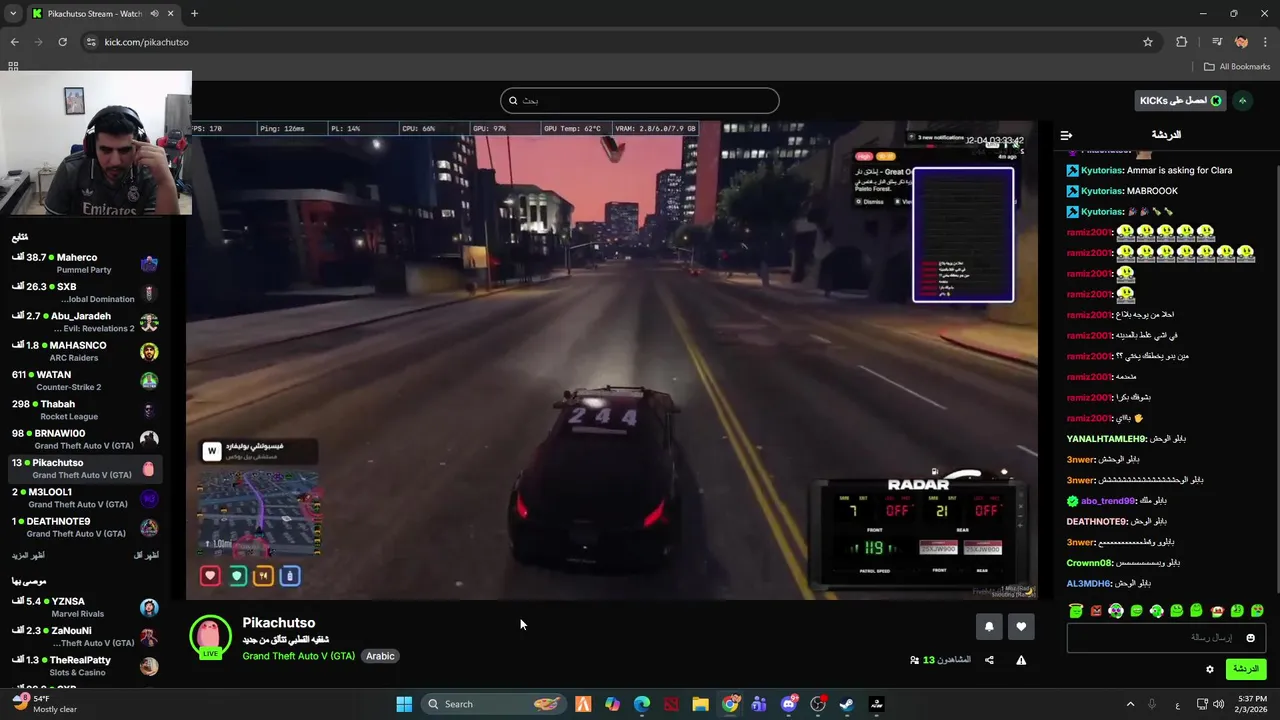Click the Kick search box
Image resolution: width=1280 pixels, height=720 pixels.
click(x=640, y=100)
